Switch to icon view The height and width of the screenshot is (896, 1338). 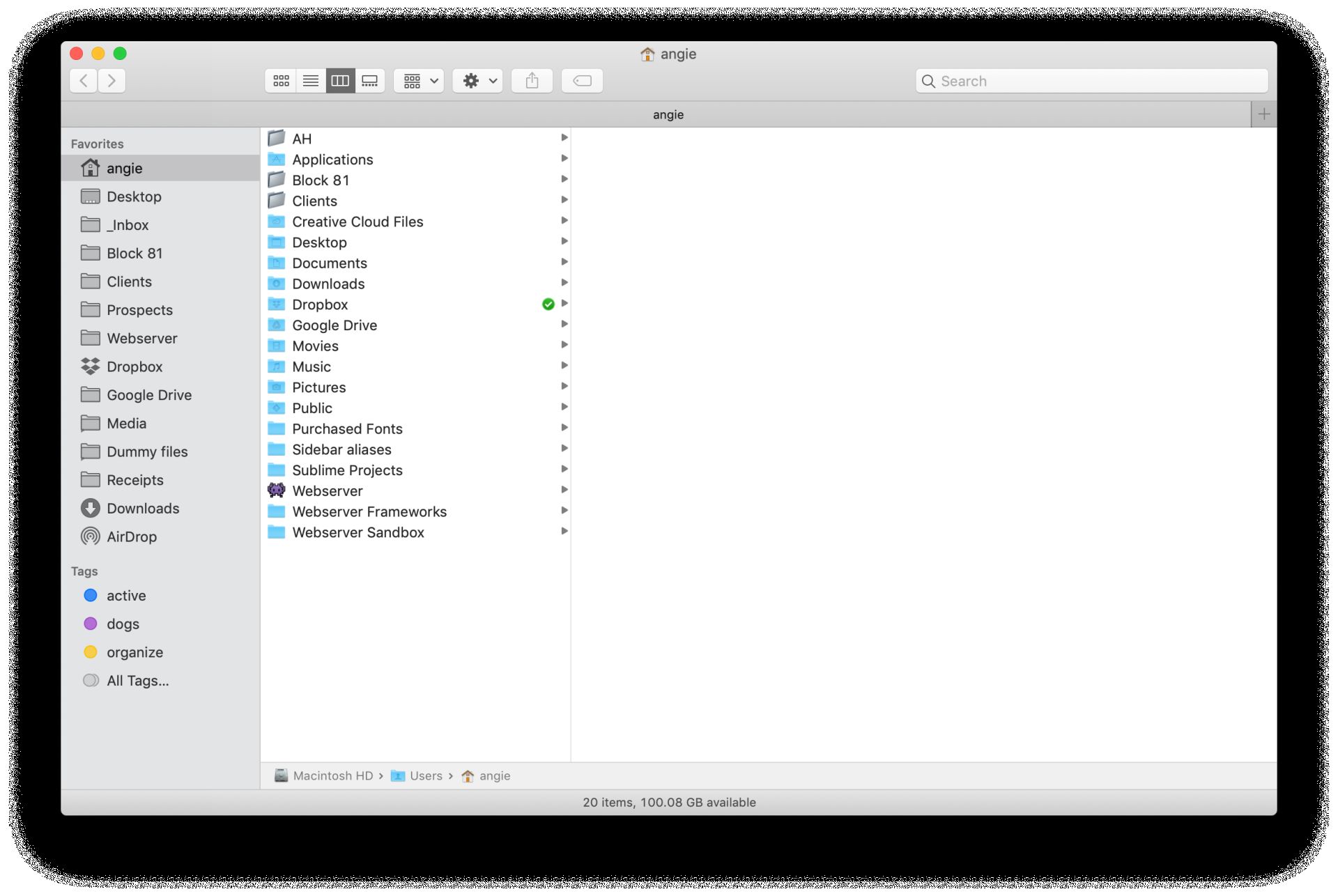(281, 81)
